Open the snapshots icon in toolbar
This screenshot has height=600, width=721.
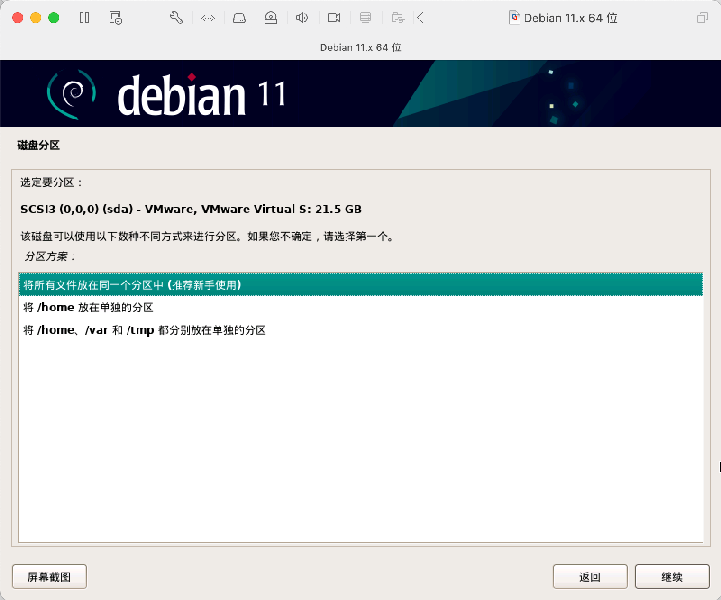115,18
